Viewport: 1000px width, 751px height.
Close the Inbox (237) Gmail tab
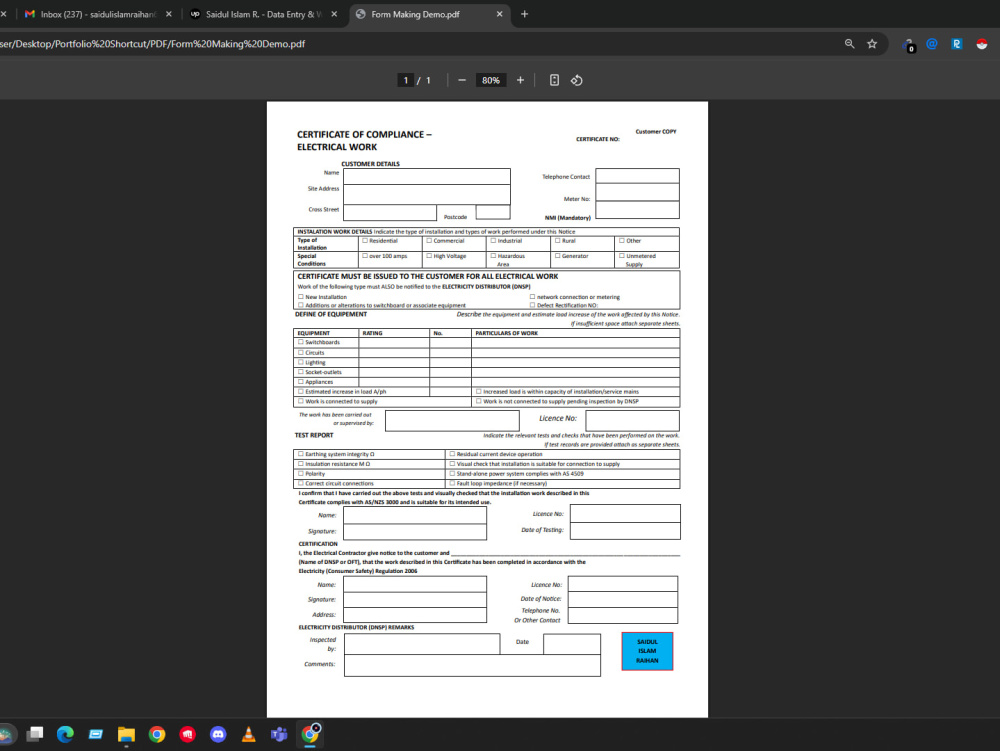pyautogui.click(x=168, y=14)
